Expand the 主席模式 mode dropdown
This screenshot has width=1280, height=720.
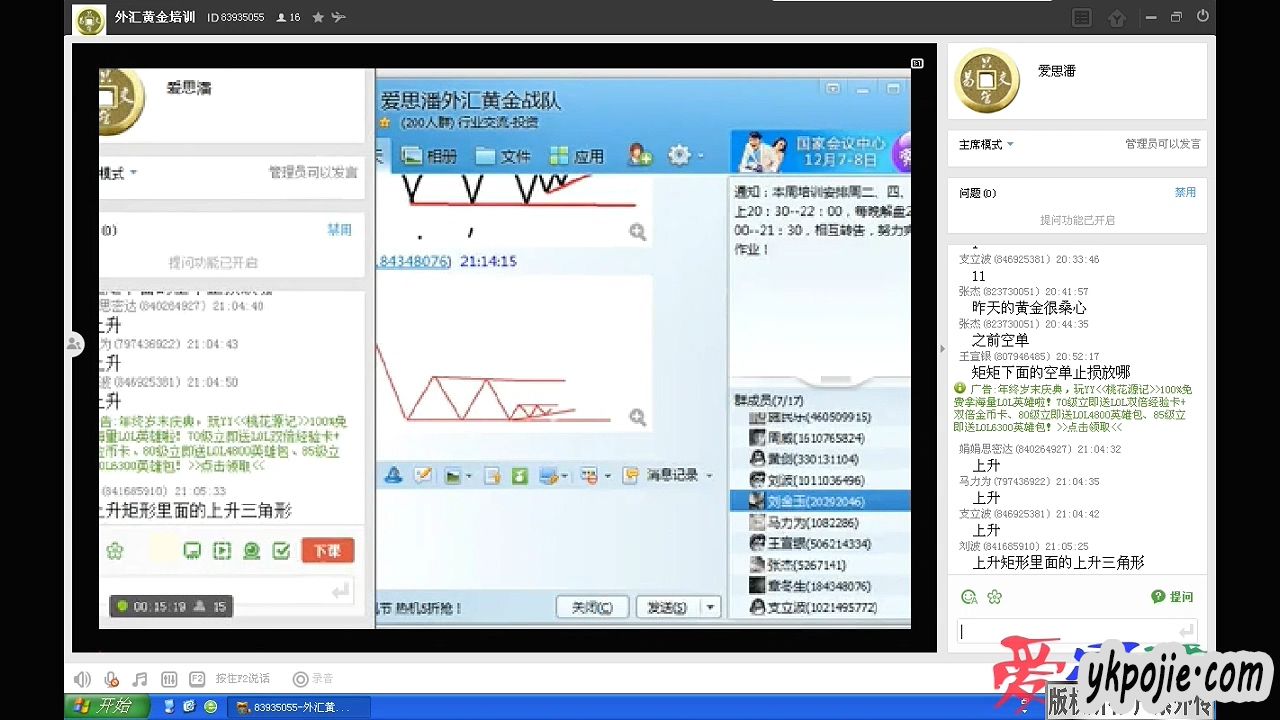coord(986,144)
